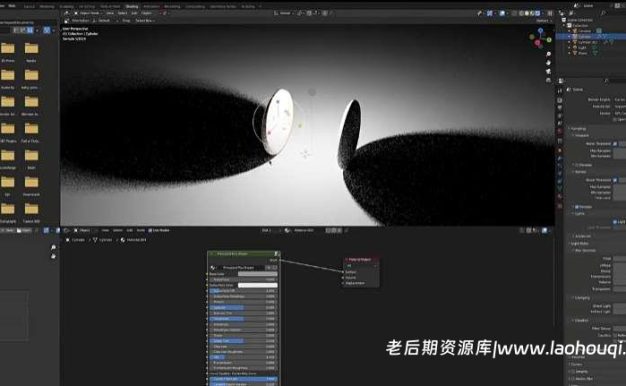Open viewport Options dropdown
626x386 pixels.
pyautogui.click(x=543, y=20)
